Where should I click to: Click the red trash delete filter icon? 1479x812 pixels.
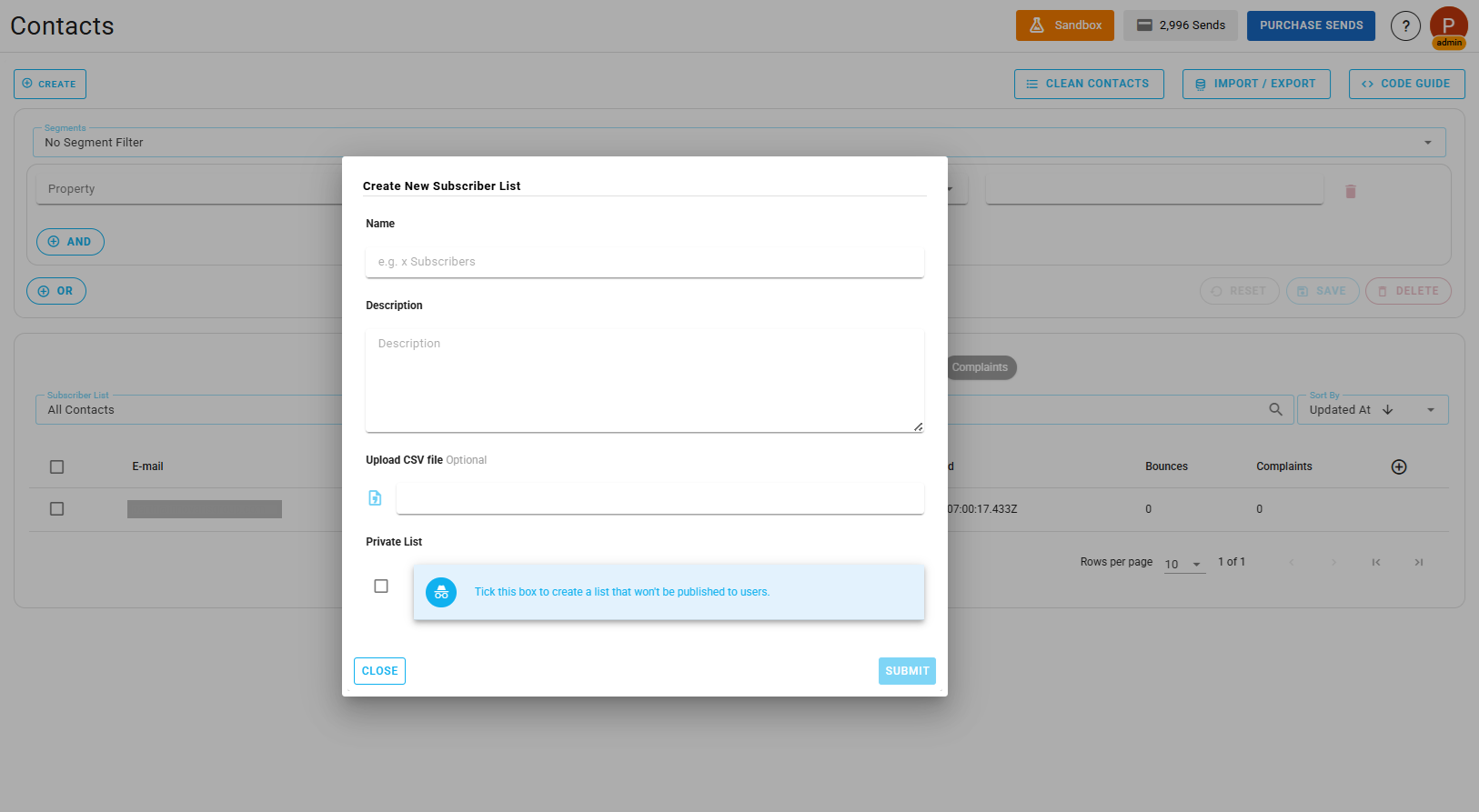(1350, 191)
